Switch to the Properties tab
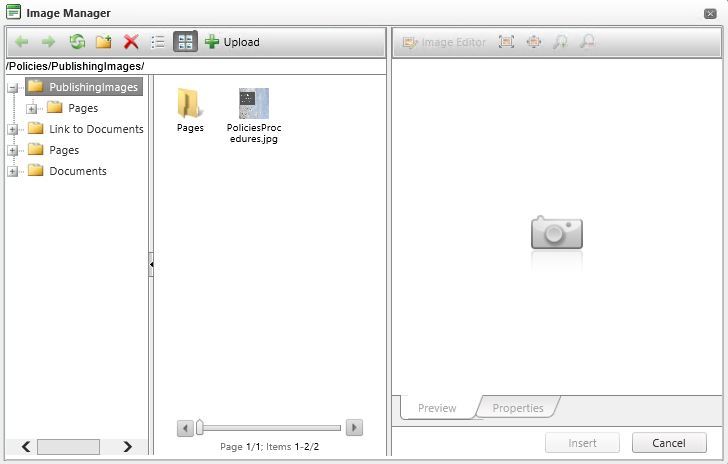The width and height of the screenshot is (728, 464). tap(517, 408)
